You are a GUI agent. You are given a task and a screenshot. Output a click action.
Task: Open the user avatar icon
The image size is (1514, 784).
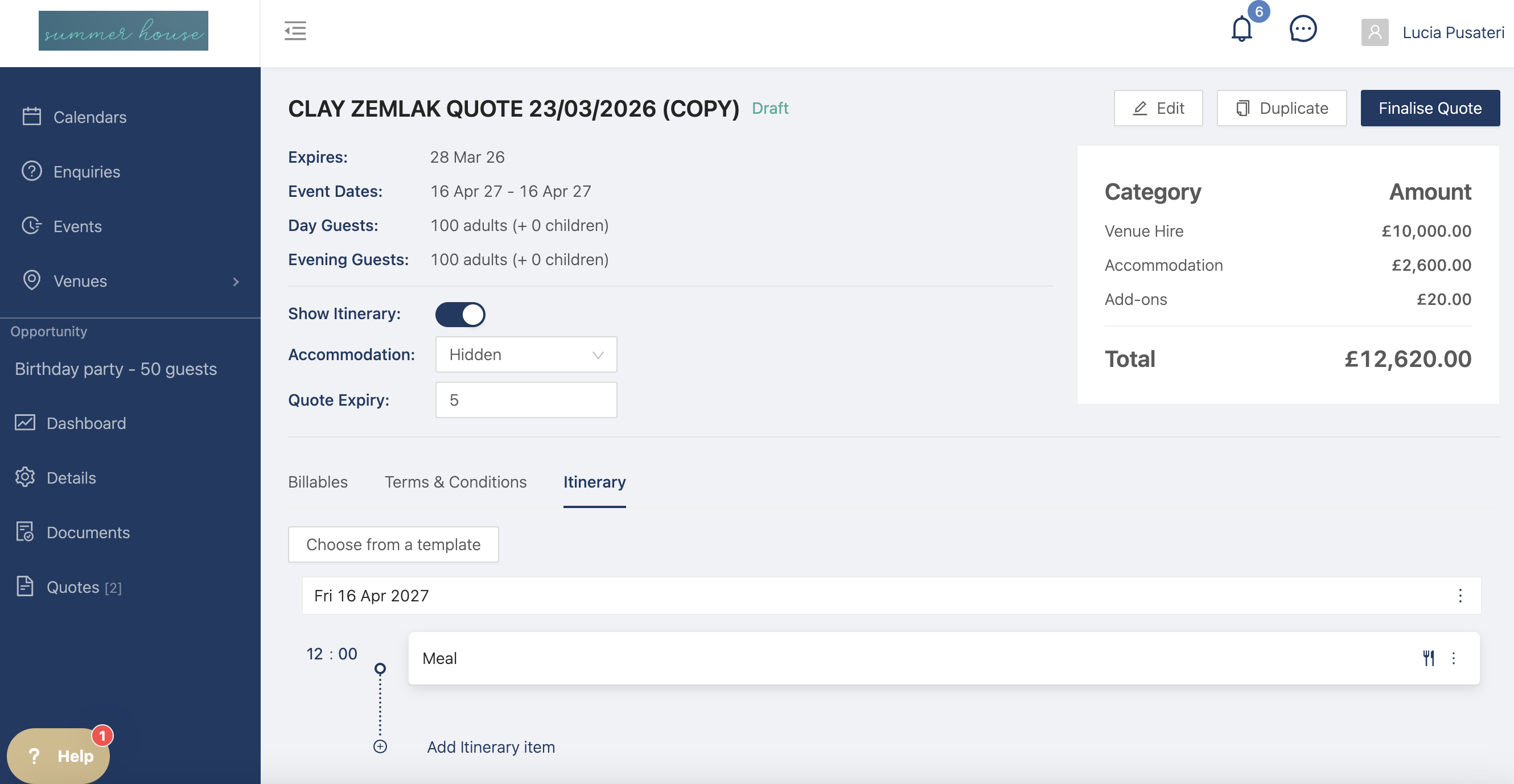(x=1374, y=32)
